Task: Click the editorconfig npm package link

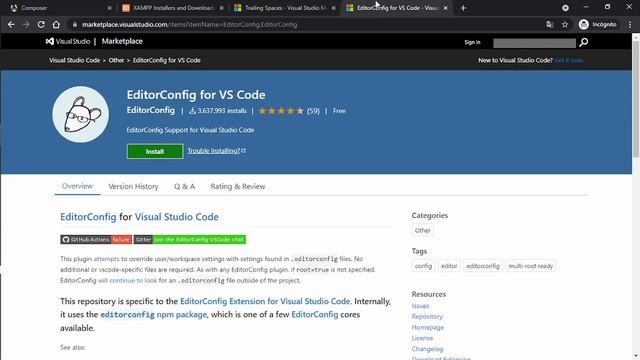Action: (x=153, y=315)
